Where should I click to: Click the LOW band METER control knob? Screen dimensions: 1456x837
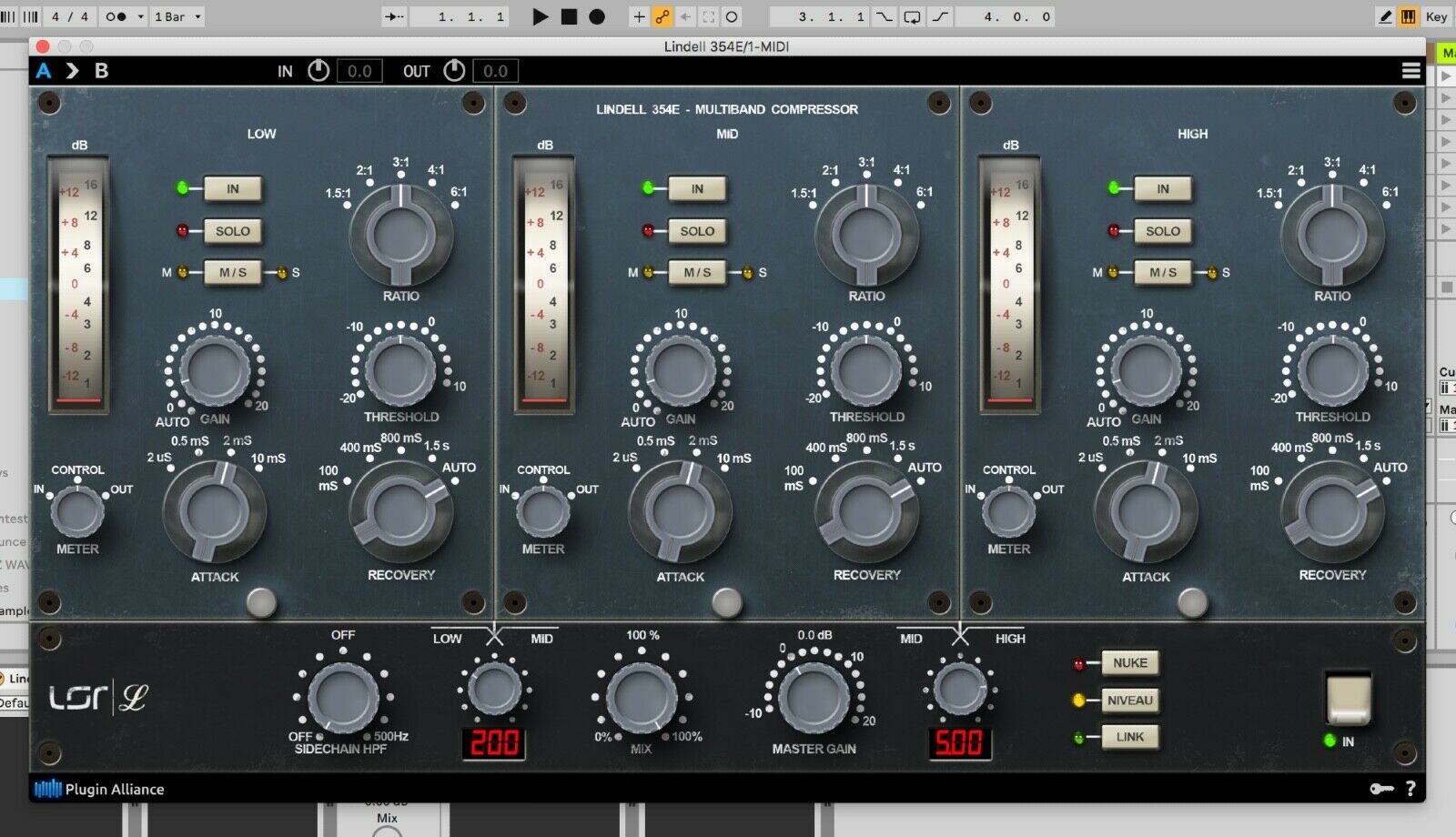point(77,512)
